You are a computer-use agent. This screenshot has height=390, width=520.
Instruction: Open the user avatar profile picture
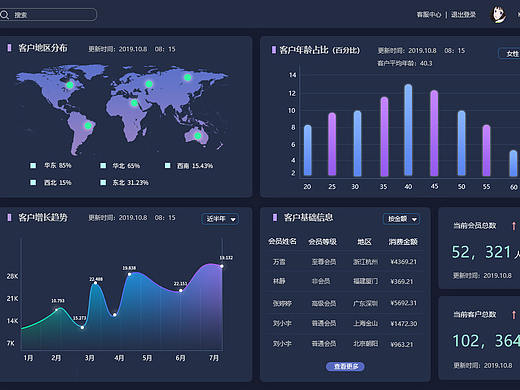pos(499,15)
